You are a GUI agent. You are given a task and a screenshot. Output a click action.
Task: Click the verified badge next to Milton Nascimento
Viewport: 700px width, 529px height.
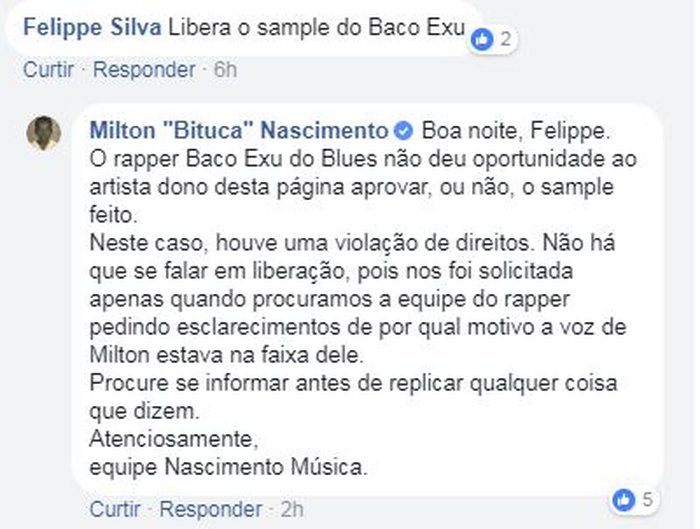[x=404, y=131]
